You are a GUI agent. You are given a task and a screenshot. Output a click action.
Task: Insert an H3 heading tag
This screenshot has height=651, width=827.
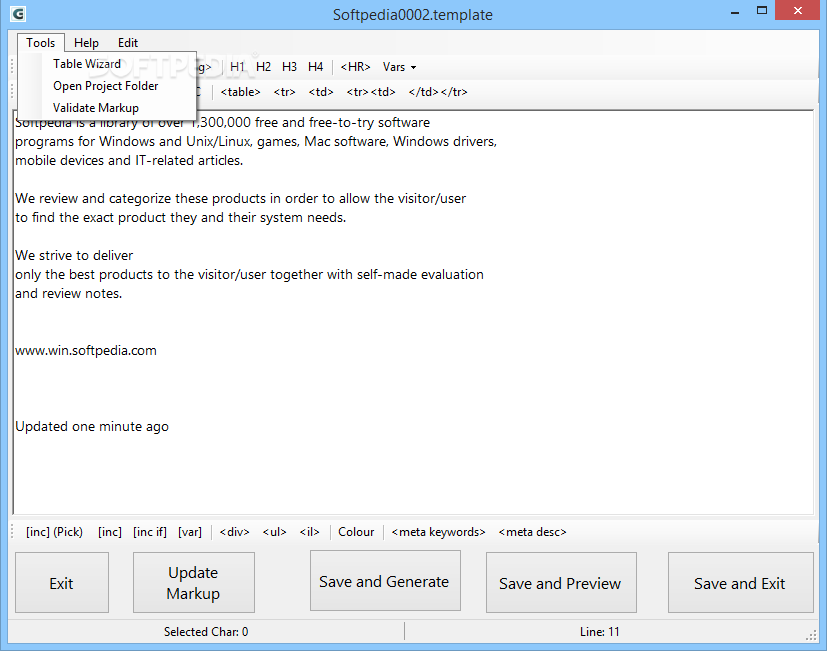289,67
